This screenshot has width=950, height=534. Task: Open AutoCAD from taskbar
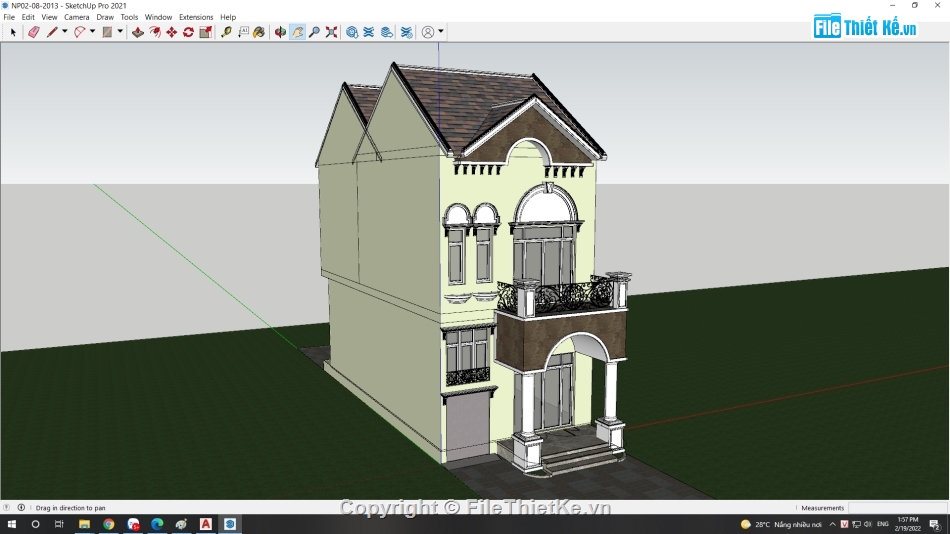pos(205,524)
